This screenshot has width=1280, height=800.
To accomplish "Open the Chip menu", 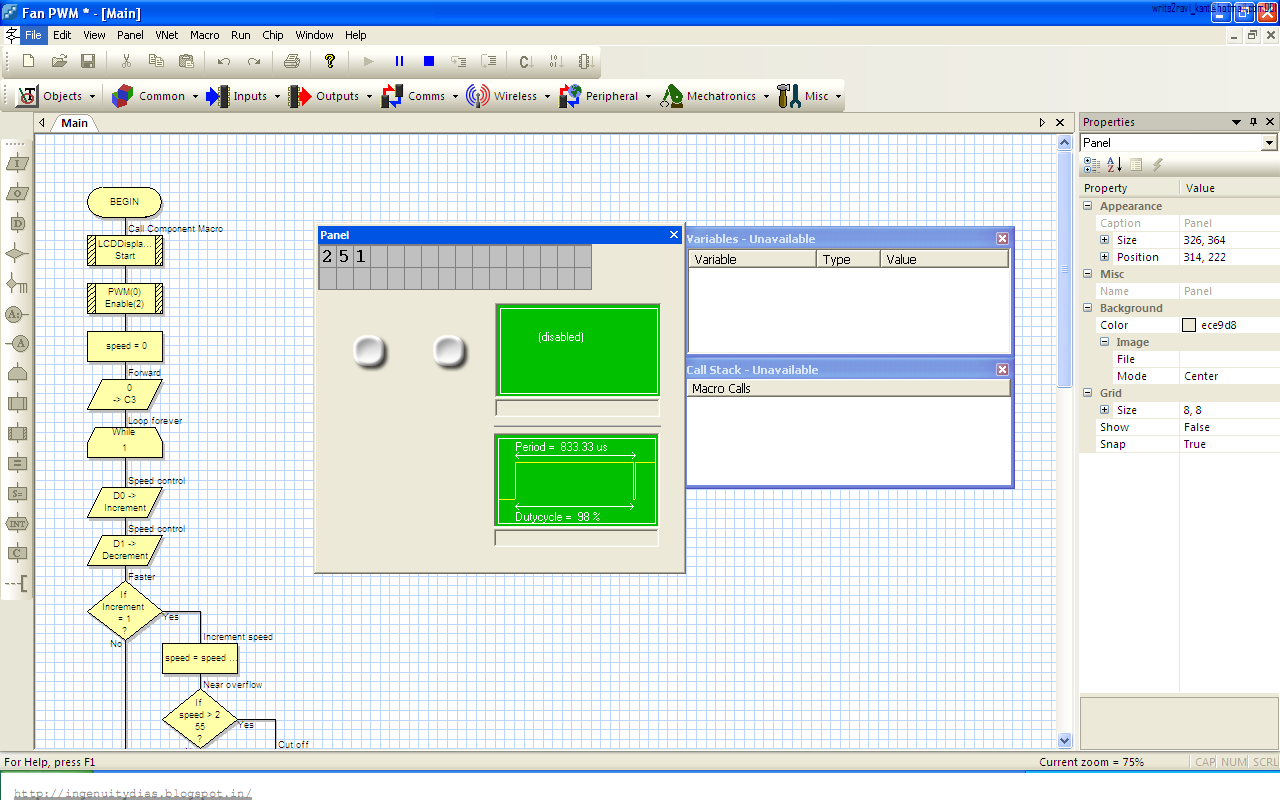I will coord(273,35).
